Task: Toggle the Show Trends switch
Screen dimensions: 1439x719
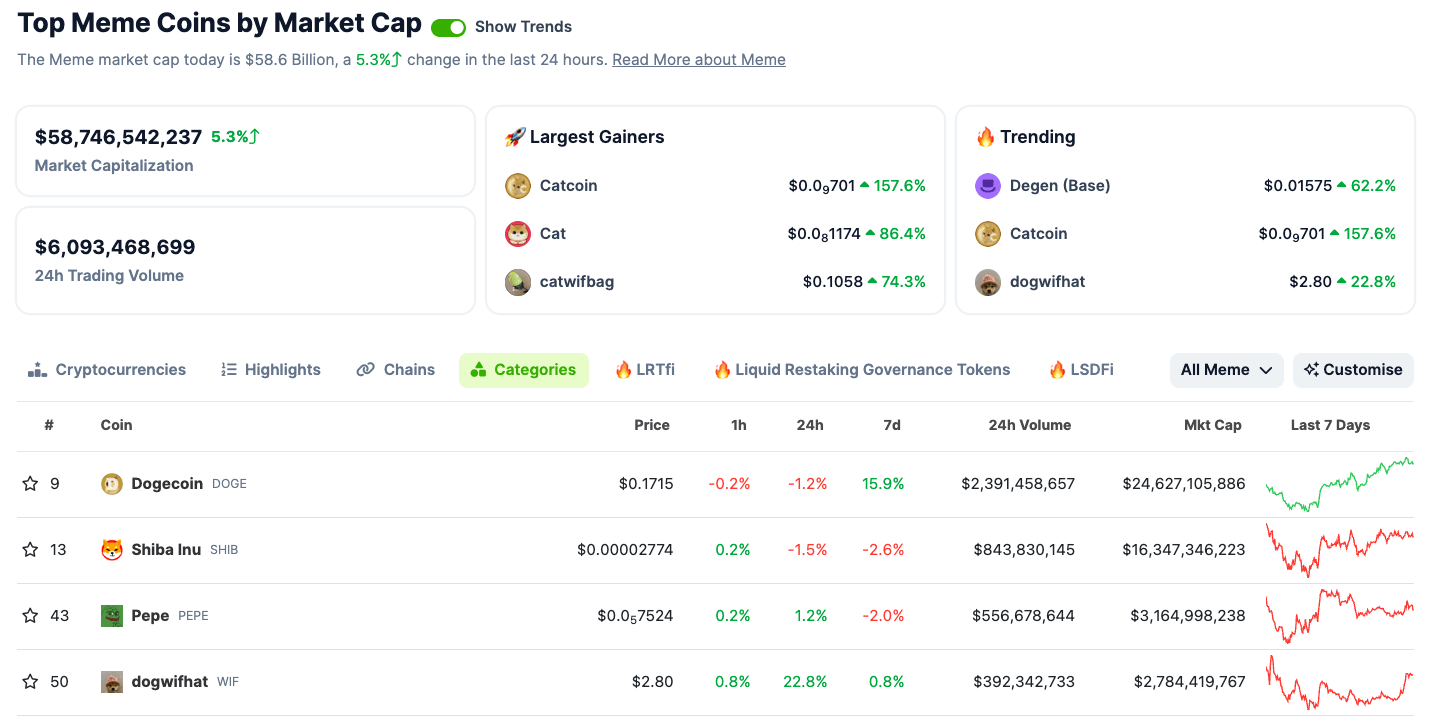Action: [448, 27]
